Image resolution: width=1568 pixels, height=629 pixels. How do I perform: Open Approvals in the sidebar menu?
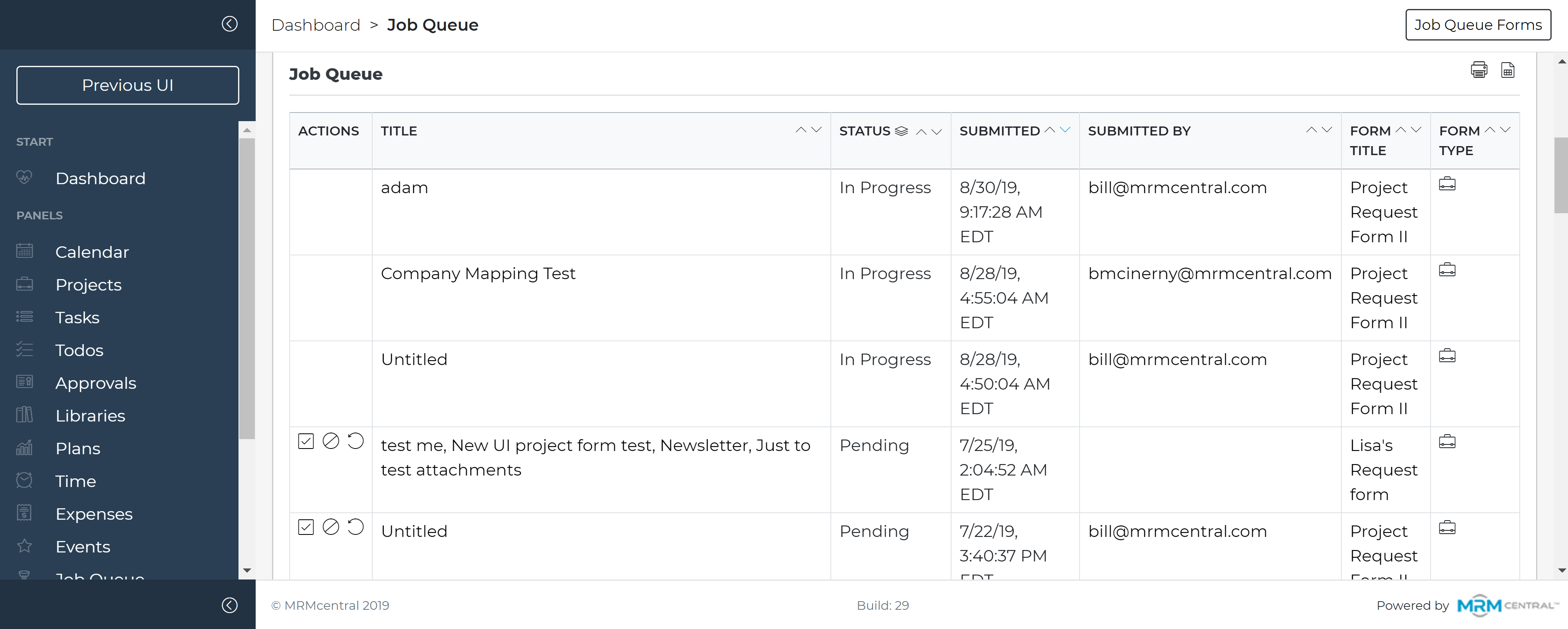96,383
